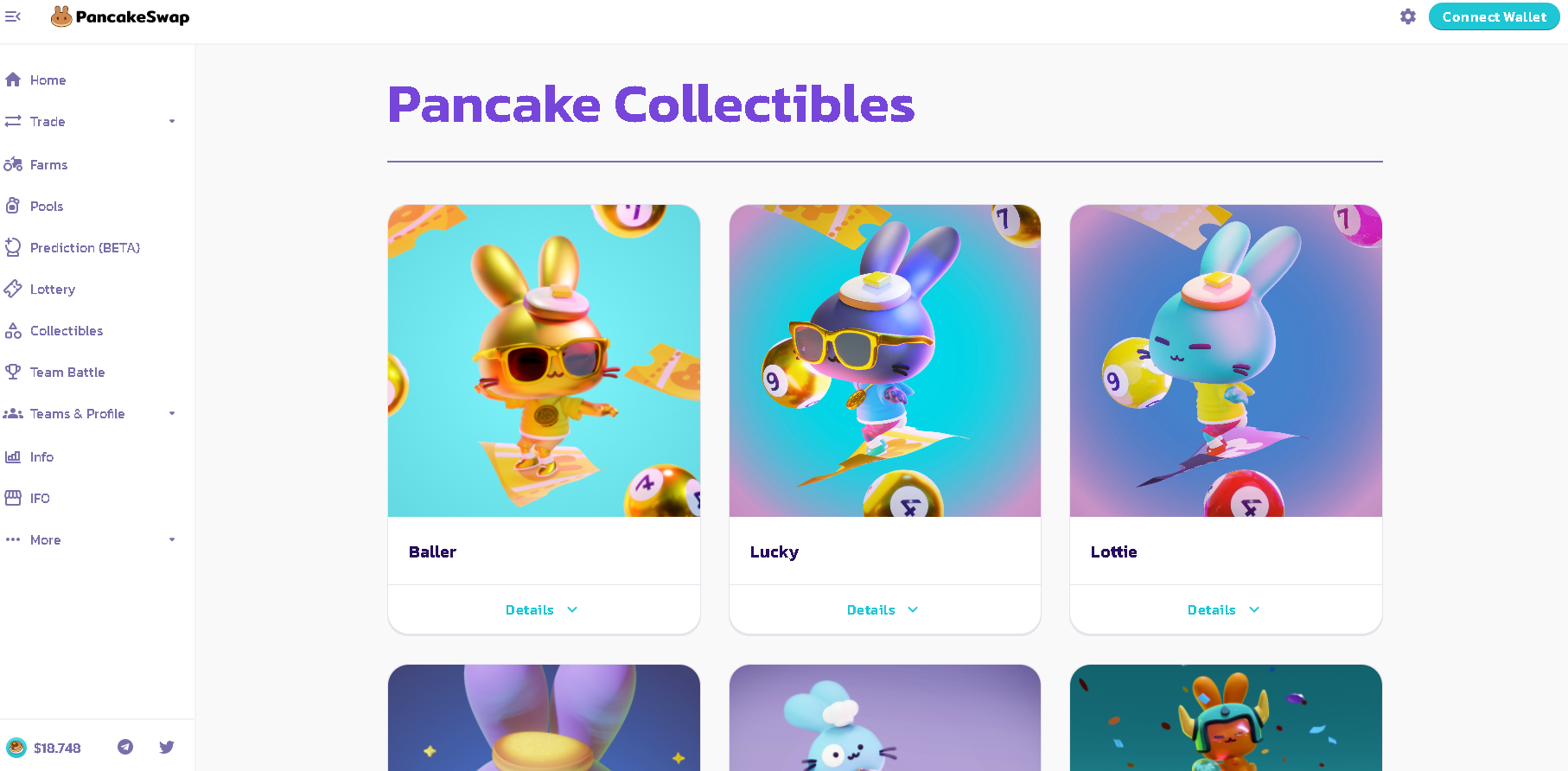Expand Details for the Lucky collectible
This screenshot has height=771, width=1568.
(883, 610)
